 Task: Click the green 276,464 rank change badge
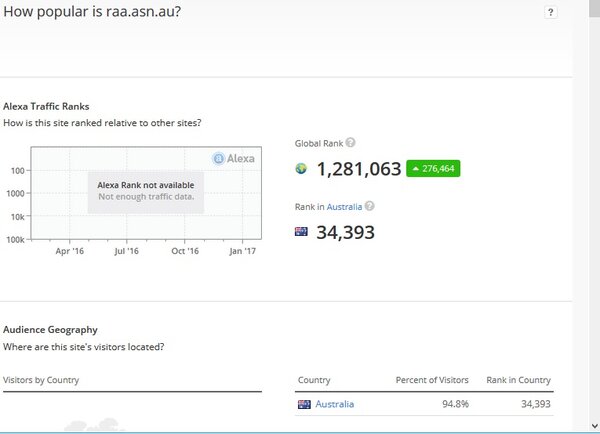click(x=433, y=169)
